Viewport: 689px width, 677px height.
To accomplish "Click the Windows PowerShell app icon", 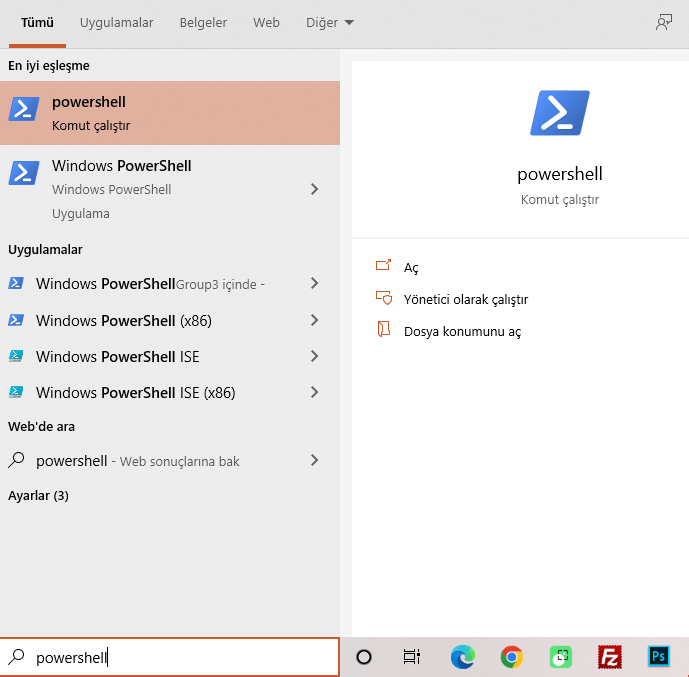I will [x=24, y=173].
